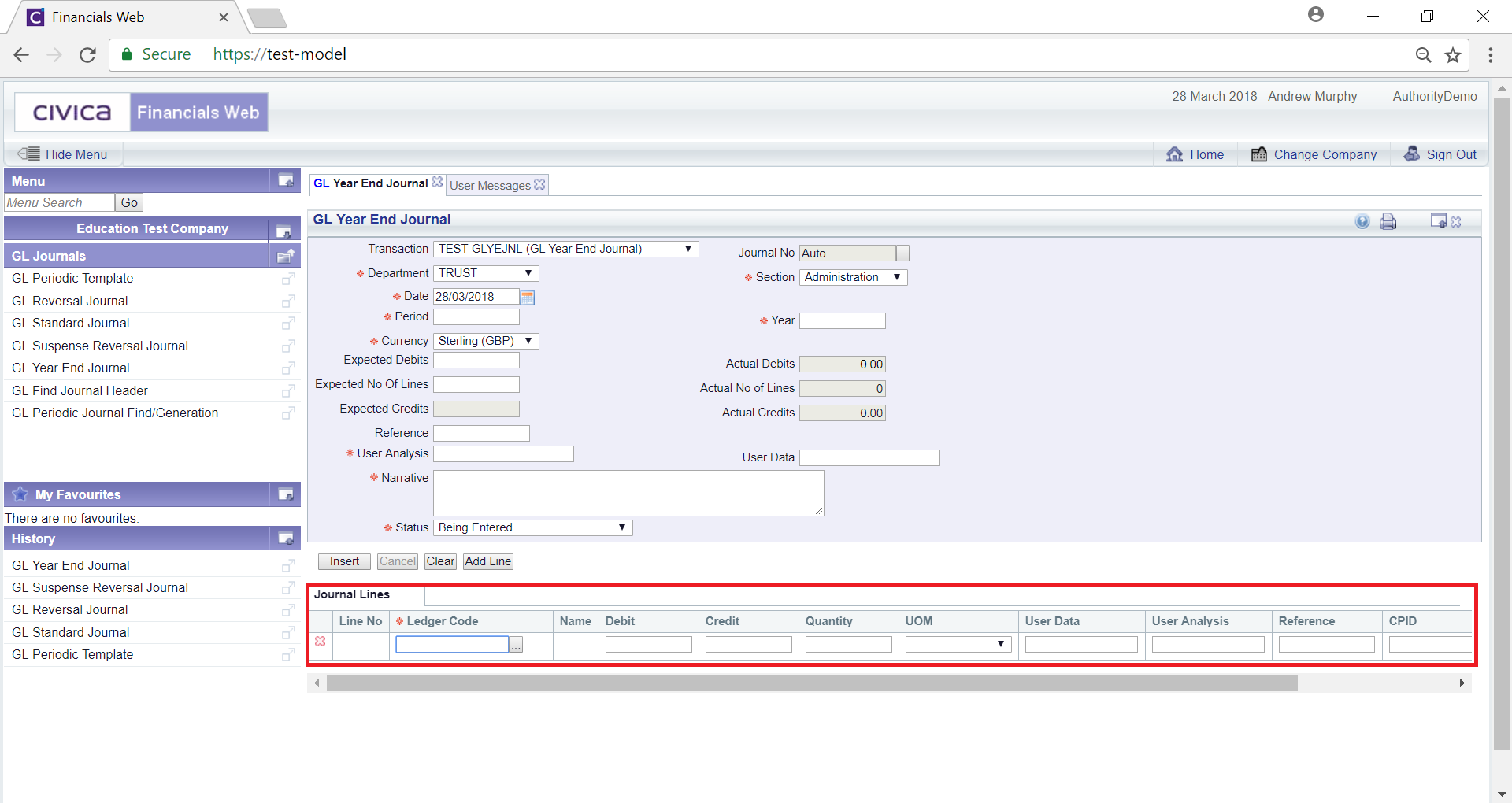
Task: Open the Transaction dropdown
Action: tap(565, 249)
